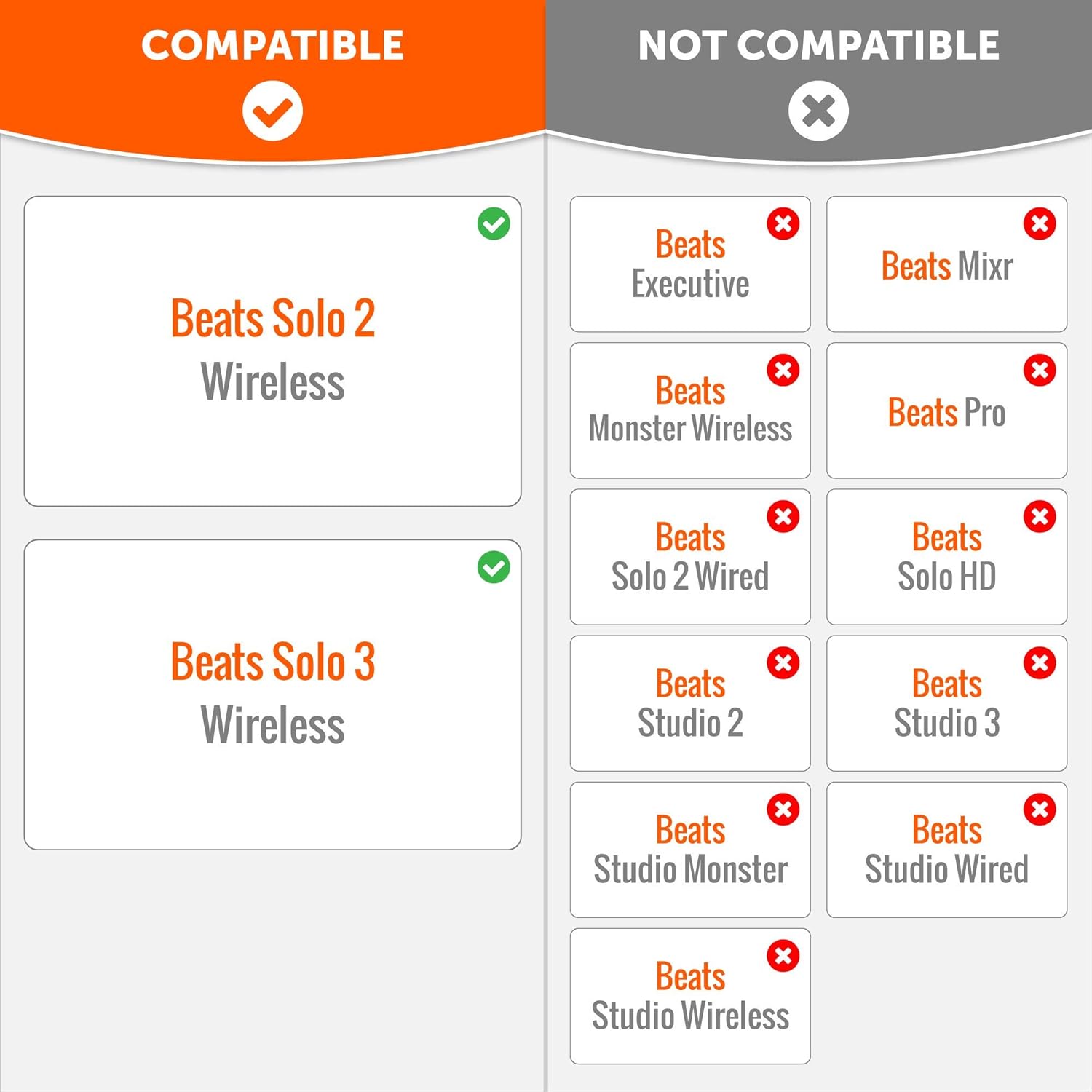Click red X on Beats Studio 3 card
Screen dimensions: 1092x1092
tap(1040, 663)
